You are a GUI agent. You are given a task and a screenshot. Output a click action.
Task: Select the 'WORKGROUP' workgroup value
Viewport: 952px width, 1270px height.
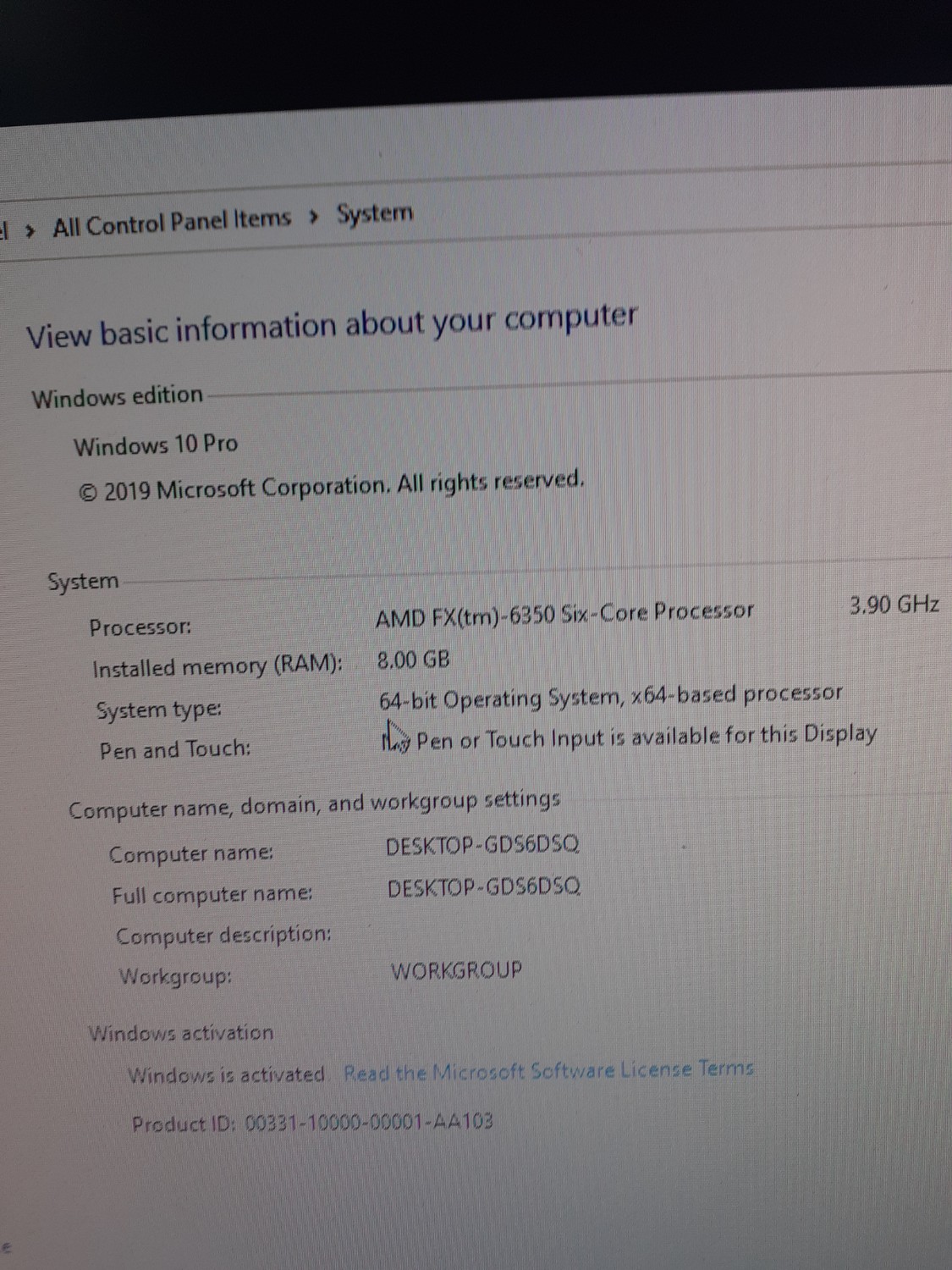click(x=457, y=970)
